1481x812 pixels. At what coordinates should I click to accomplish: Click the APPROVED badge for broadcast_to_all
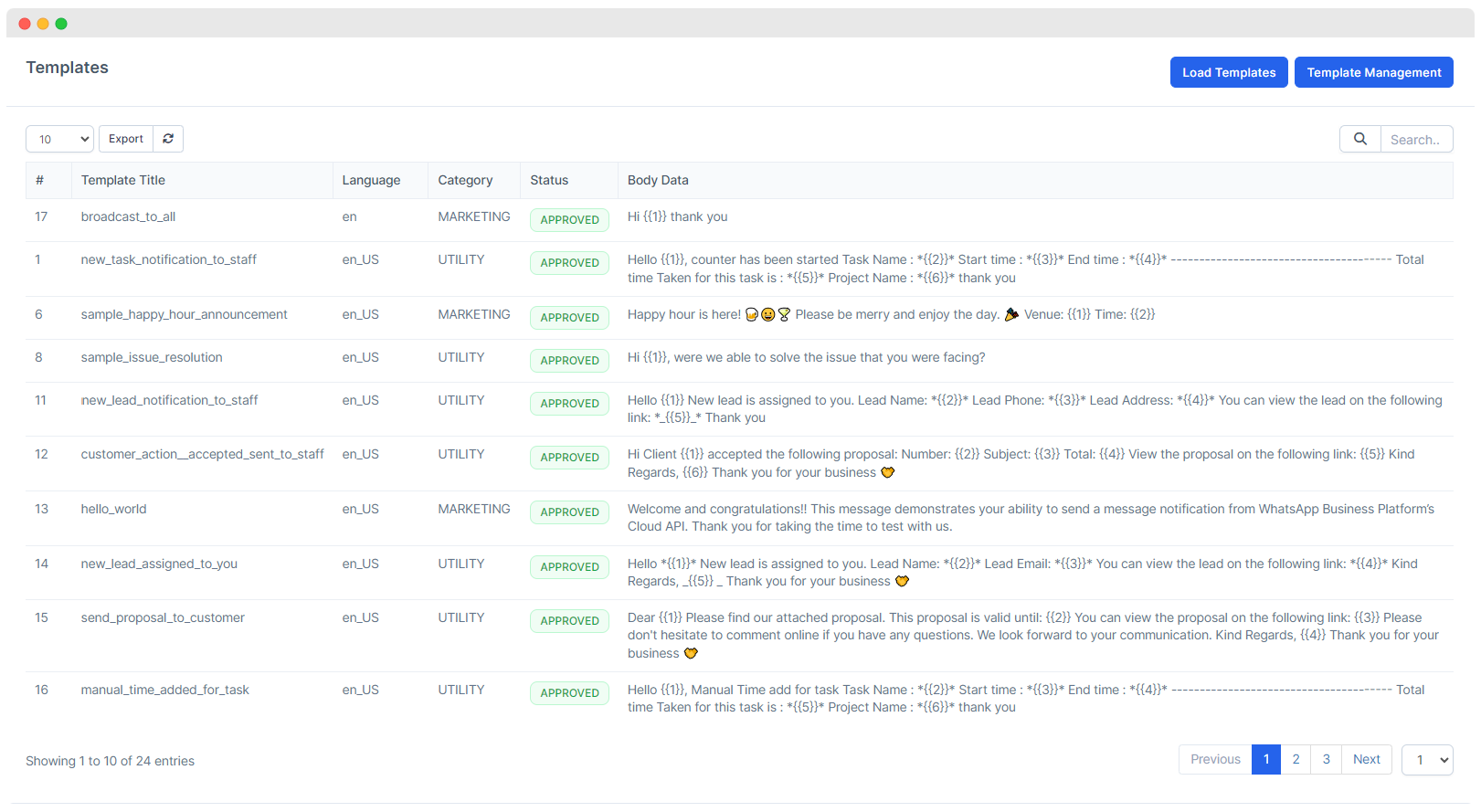[569, 220]
